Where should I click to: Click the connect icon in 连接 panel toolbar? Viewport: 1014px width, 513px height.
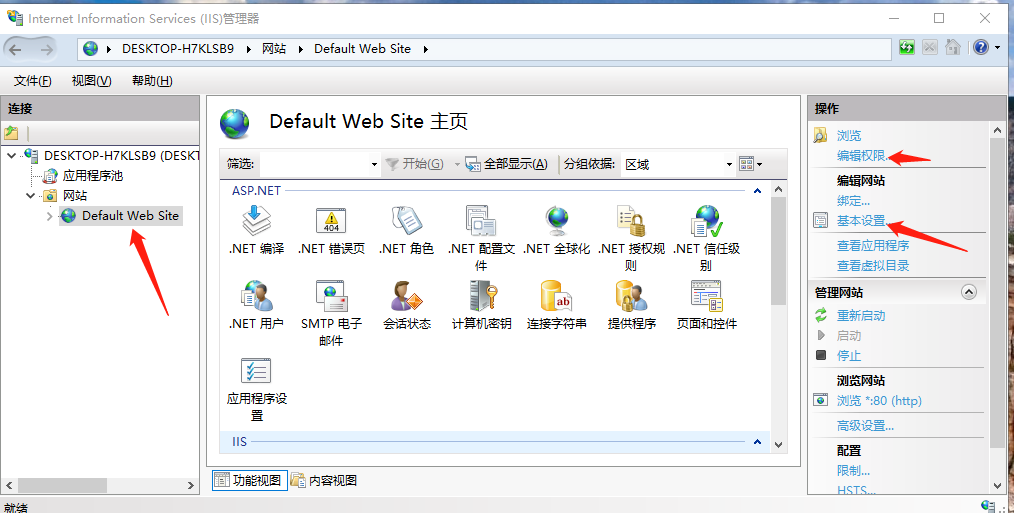point(12,133)
